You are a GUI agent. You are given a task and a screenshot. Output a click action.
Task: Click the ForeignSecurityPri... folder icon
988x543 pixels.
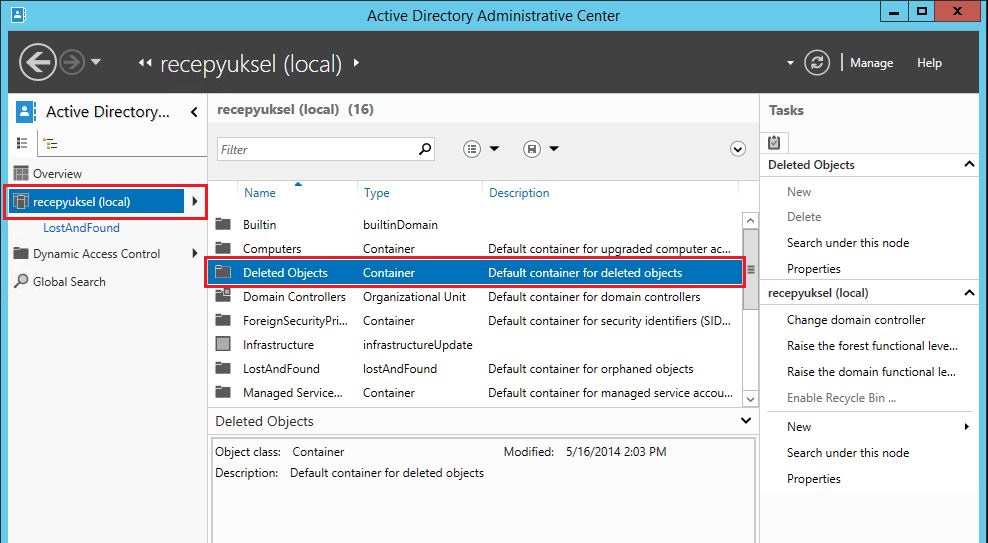[223, 320]
